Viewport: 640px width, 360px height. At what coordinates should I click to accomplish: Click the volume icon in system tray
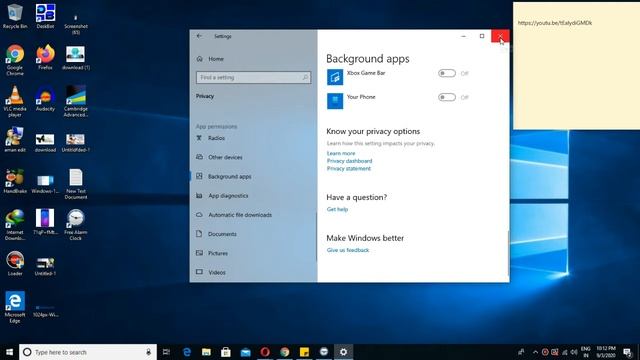[574, 352]
